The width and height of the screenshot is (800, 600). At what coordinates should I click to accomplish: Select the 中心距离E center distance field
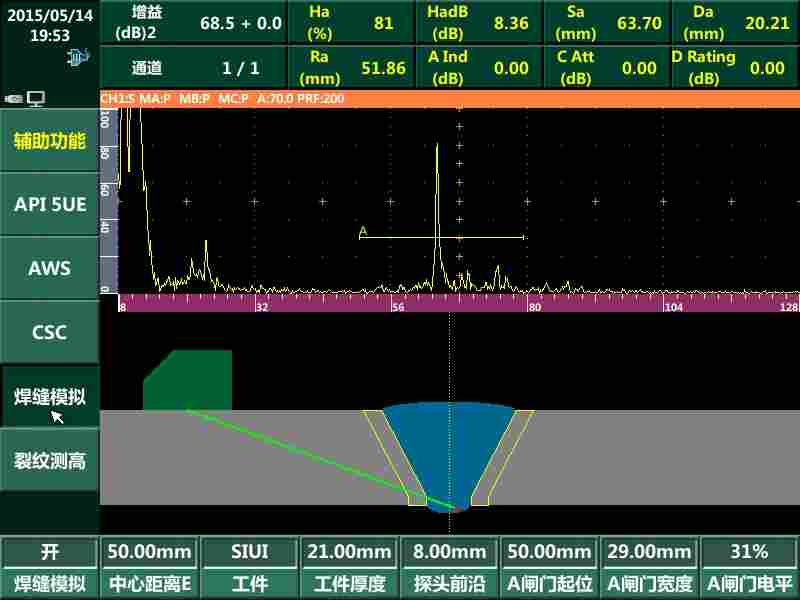(148, 551)
